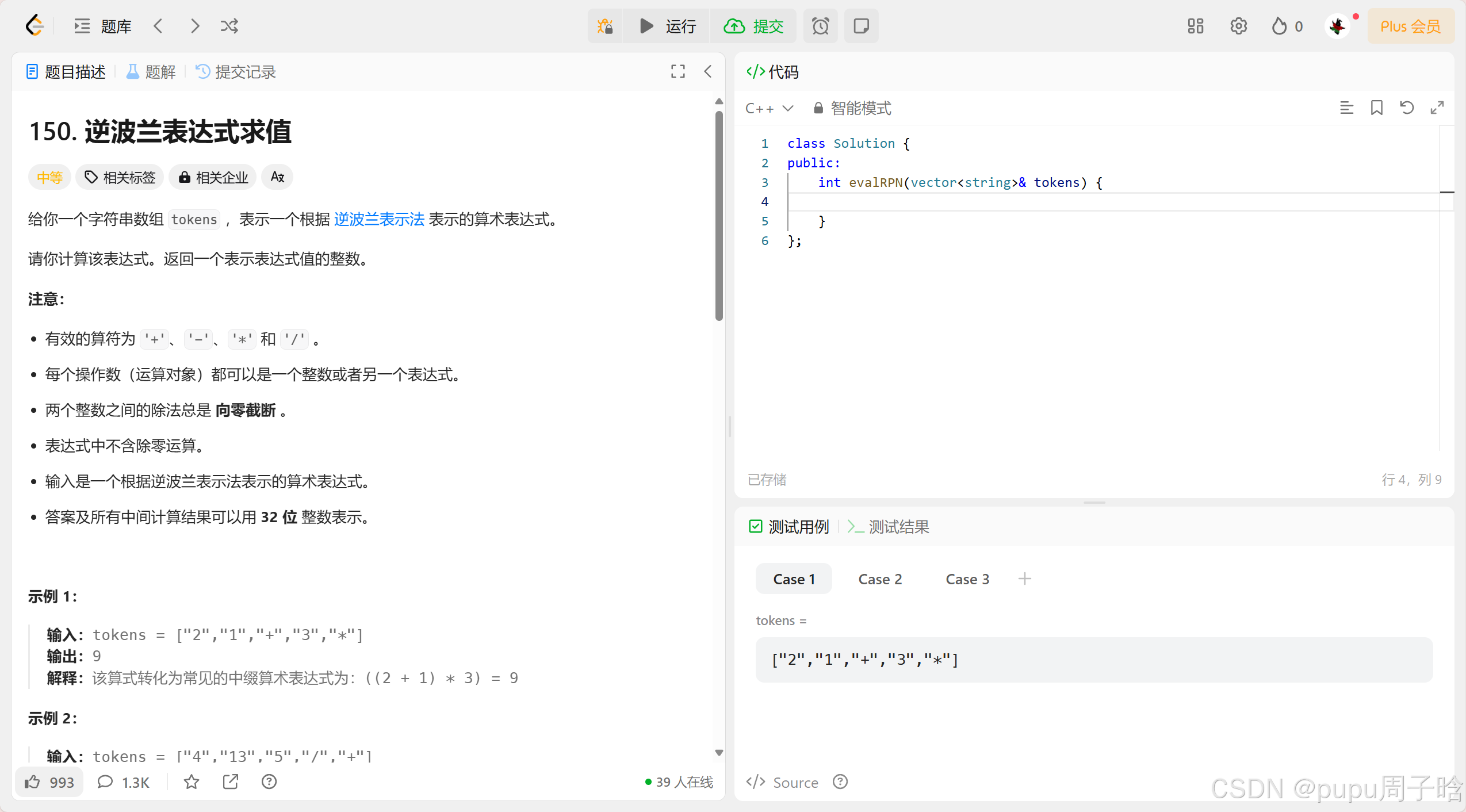This screenshot has width=1466, height=812.
Task: Open the sticky notes icon
Action: click(x=861, y=26)
